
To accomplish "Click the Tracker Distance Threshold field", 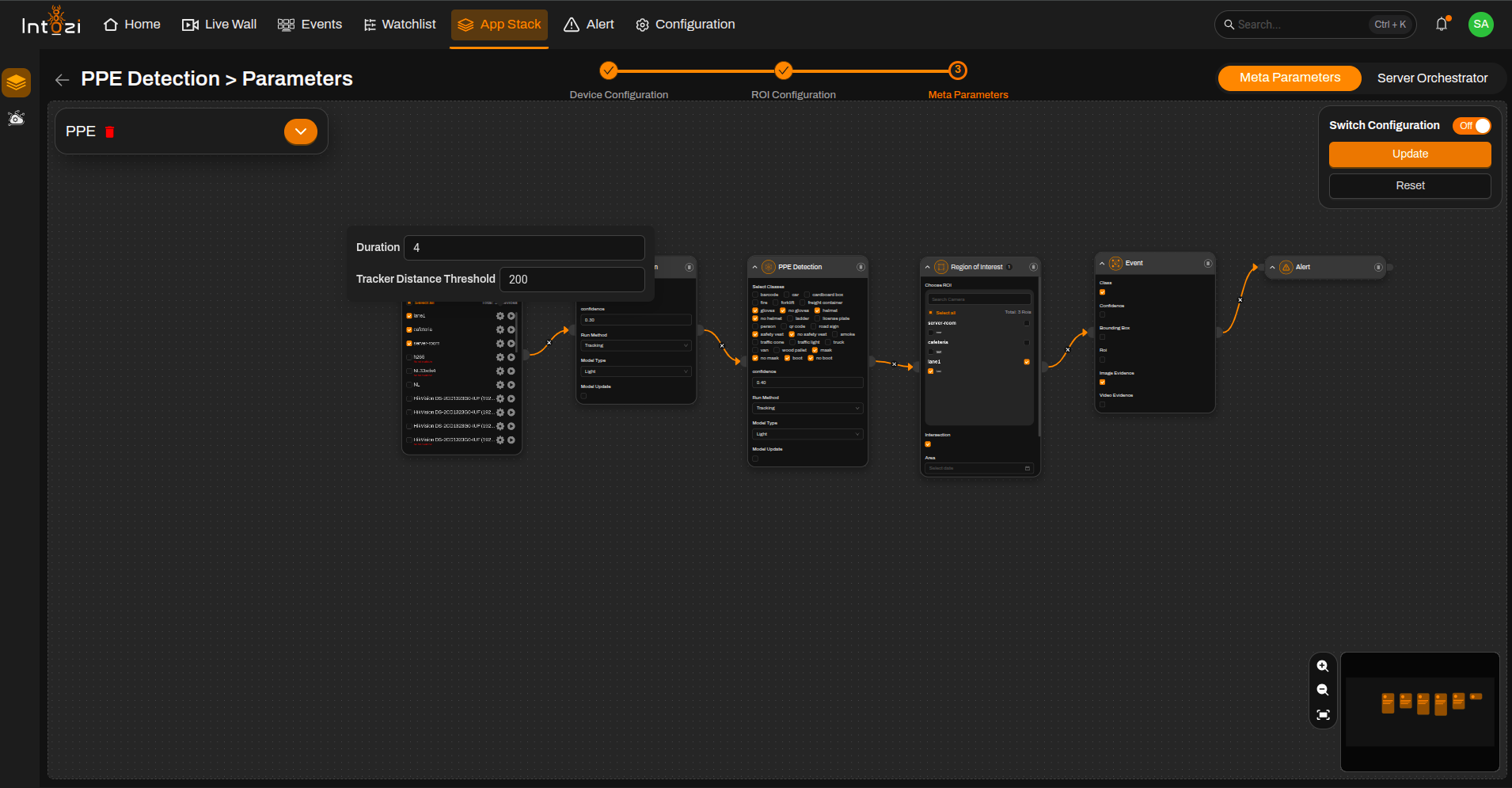I will click(x=572, y=280).
